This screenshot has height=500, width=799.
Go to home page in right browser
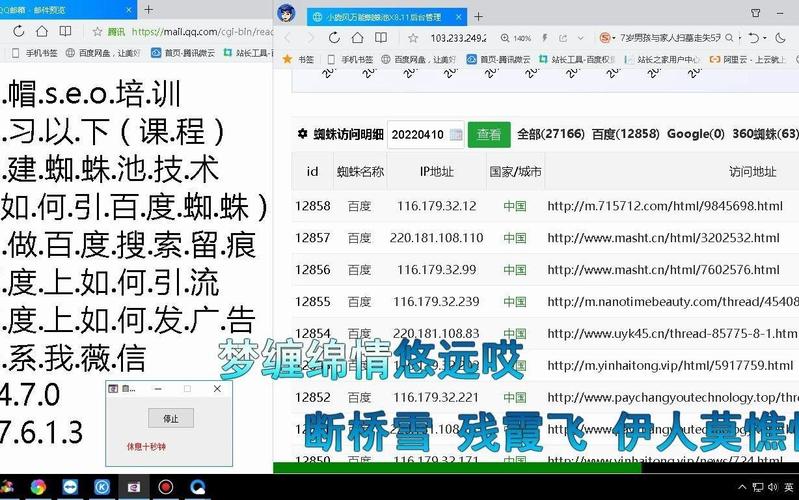click(x=358, y=38)
